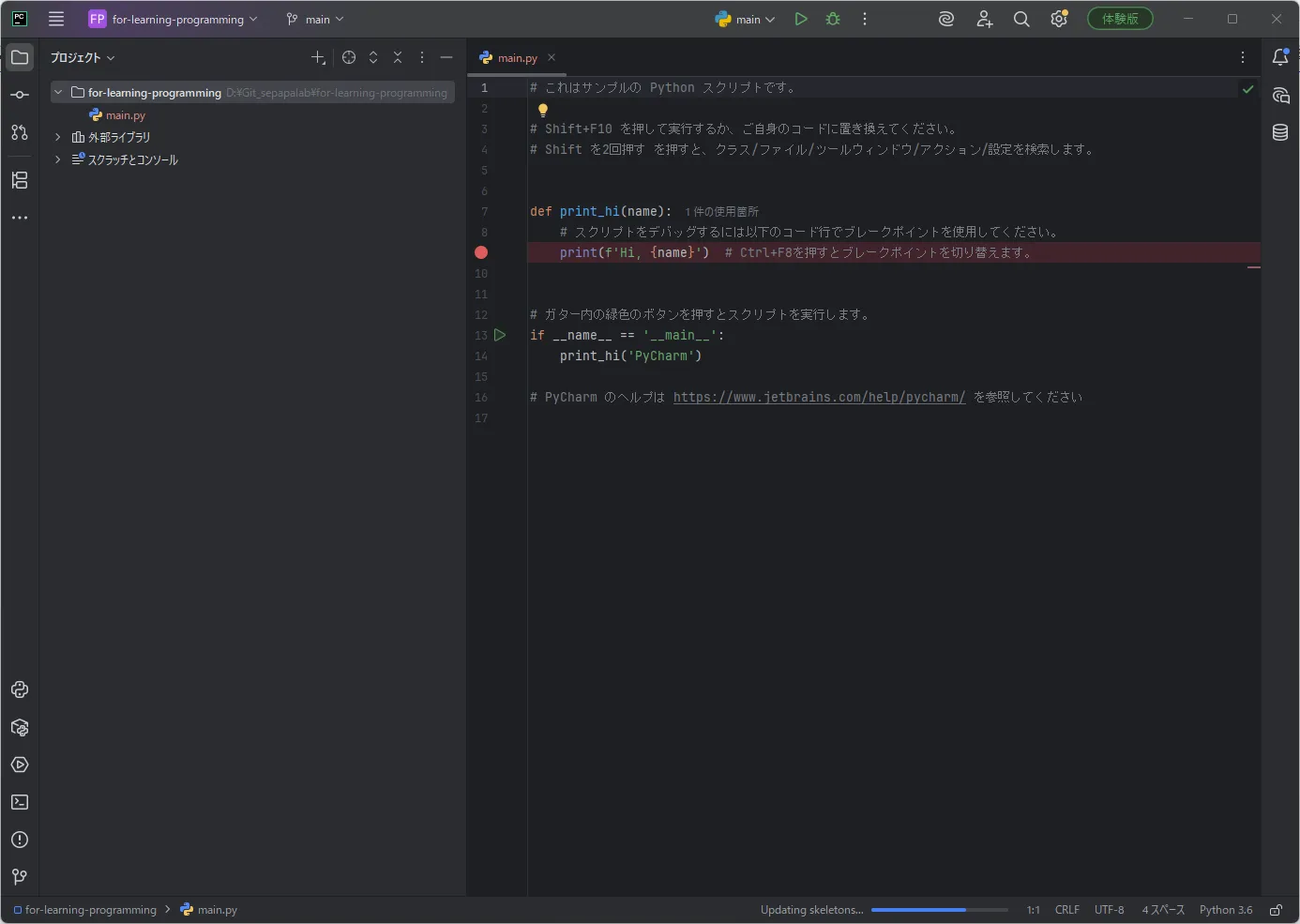Open more run actions menu
Image resolution: width=1300 pixels, height=924 pixels.
(865, 19)
